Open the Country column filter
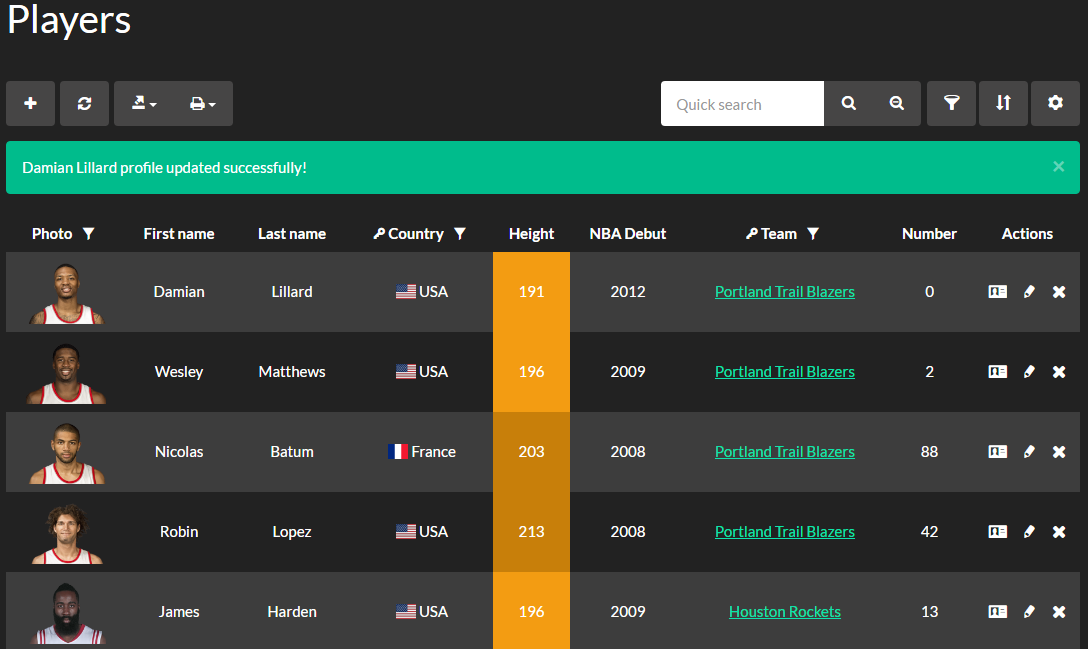This screenshot has height=649, width=1088. click(x=460, y=234)
